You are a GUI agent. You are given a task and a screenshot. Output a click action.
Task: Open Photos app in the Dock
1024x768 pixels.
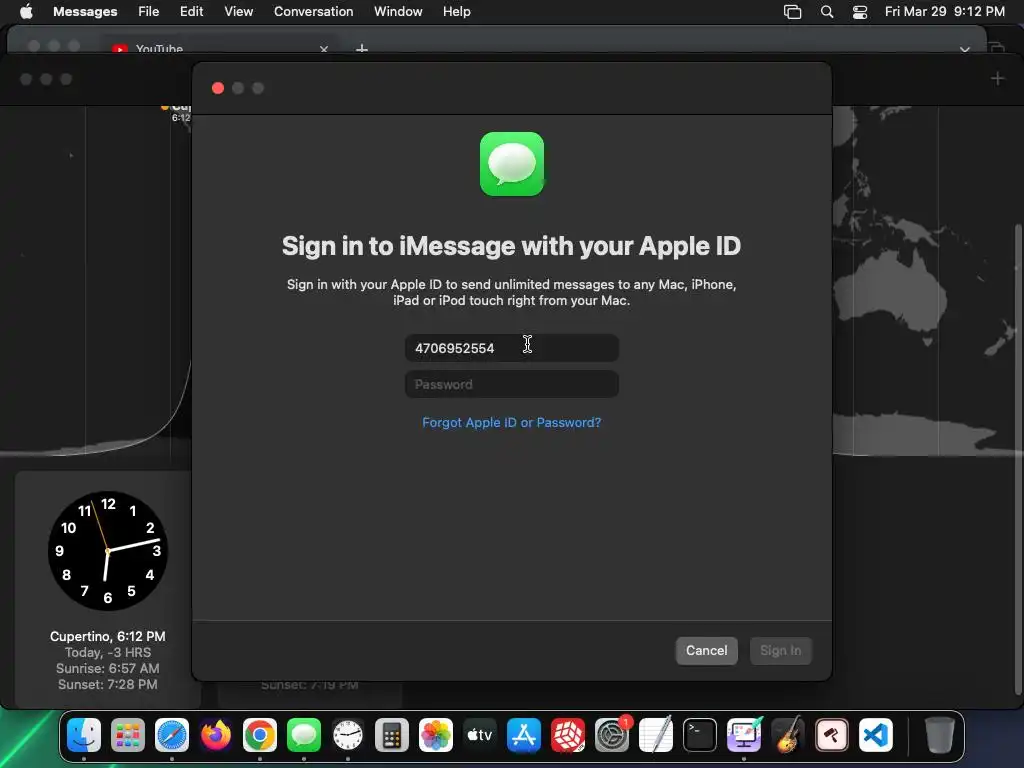pos(436,735)
